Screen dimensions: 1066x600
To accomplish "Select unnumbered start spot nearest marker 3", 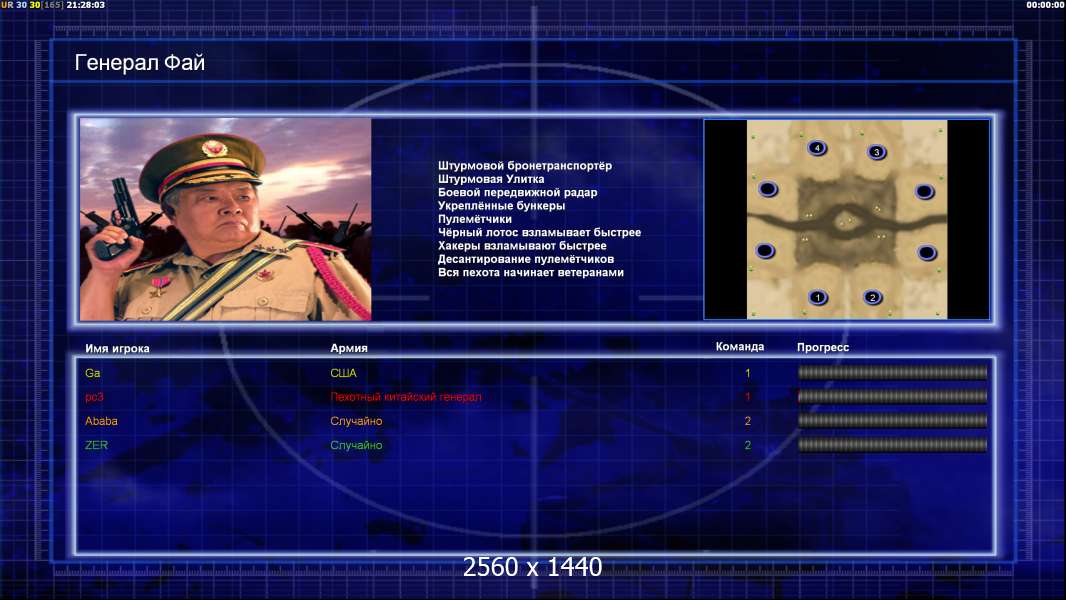I will (924, 191).
